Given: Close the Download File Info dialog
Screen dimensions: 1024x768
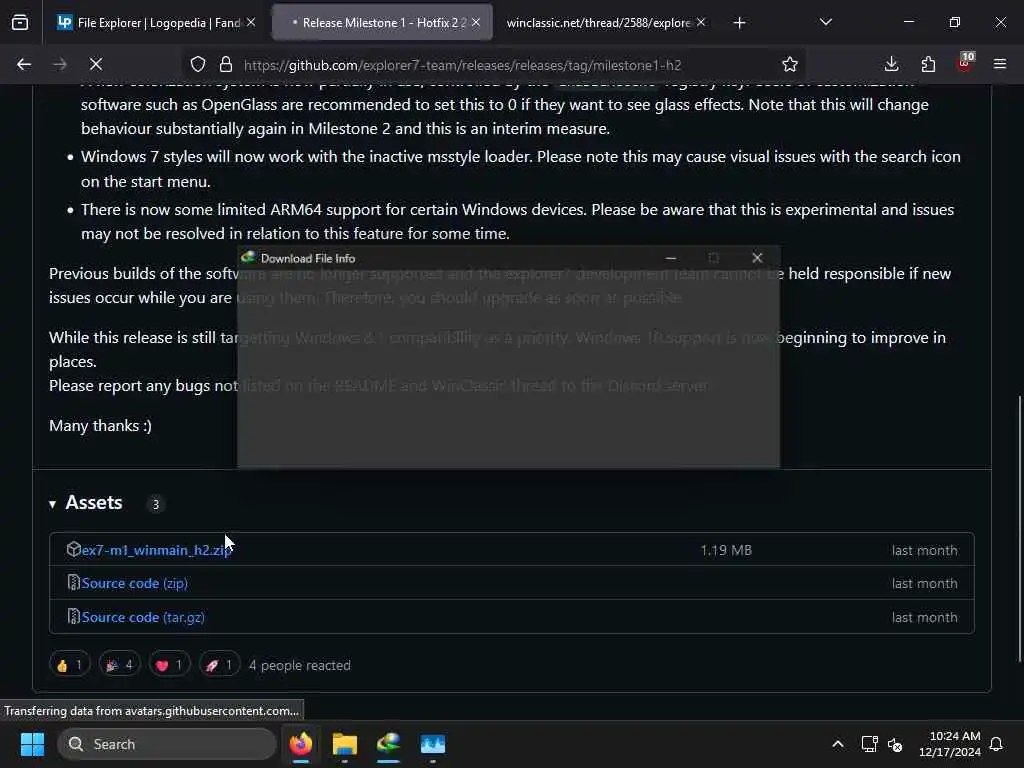Looking at the screenshot, I should coord(757,258).
